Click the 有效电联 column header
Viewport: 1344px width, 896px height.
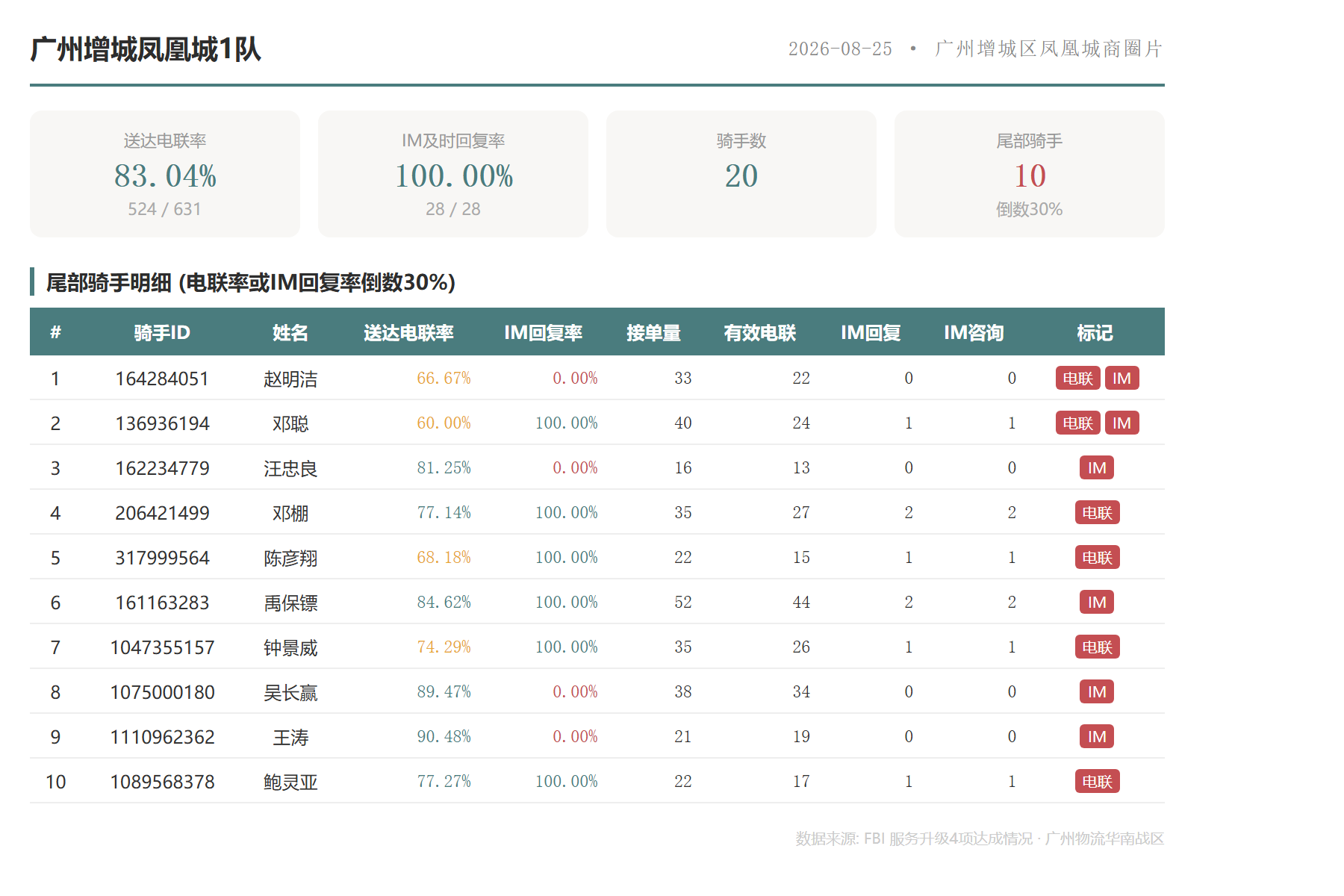(759, 332)
